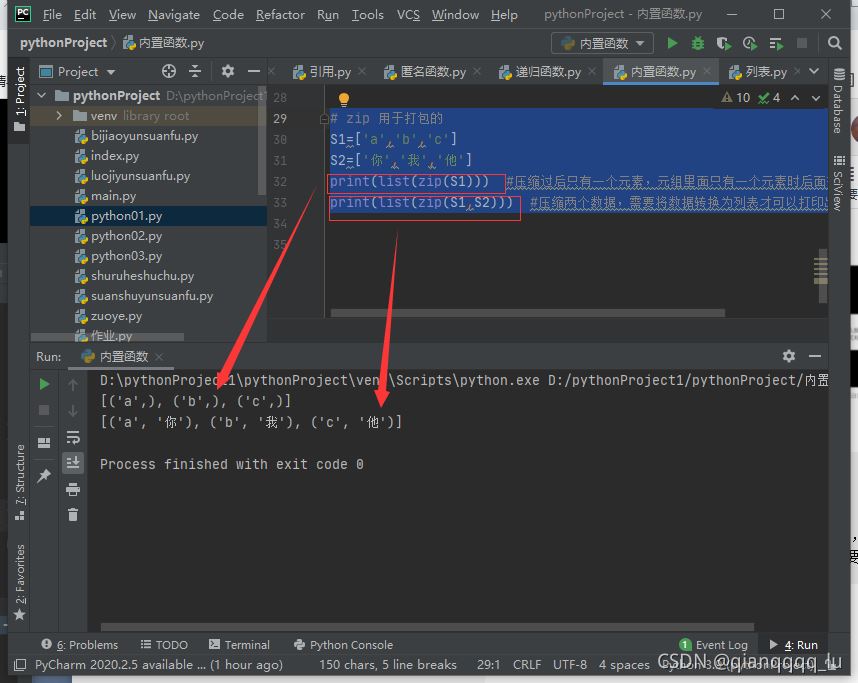Toggle scroll to end in the Run console
The image size is (858, 683).
click(73, 462)
